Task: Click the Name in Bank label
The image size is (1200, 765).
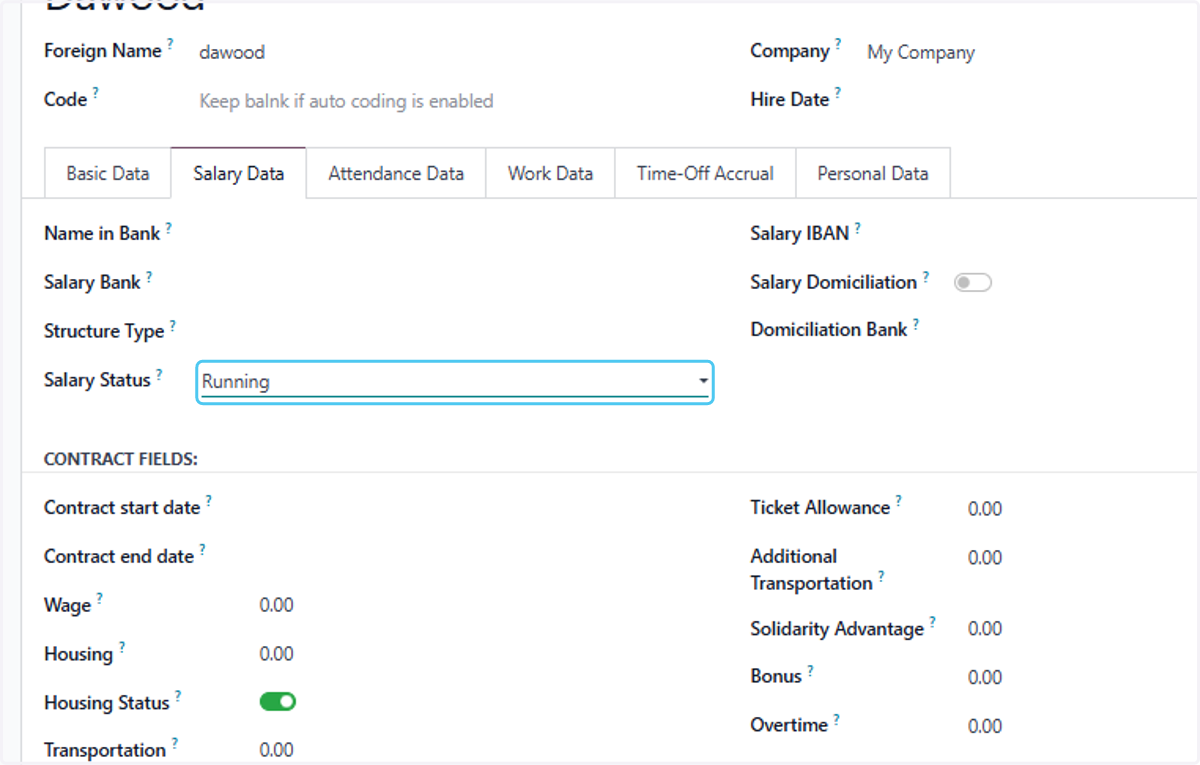Action: point(102,233)
